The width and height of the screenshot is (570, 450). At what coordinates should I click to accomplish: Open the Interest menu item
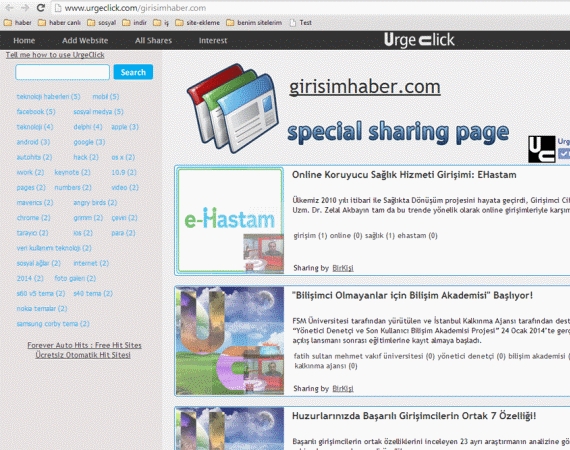[213, 40]
